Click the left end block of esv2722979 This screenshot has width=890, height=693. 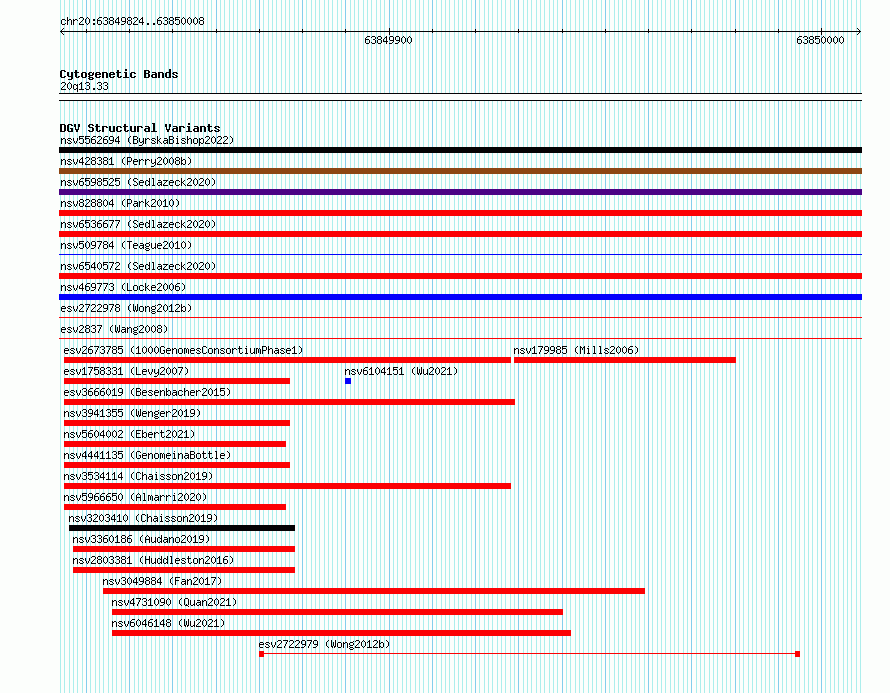pos(262,654)
